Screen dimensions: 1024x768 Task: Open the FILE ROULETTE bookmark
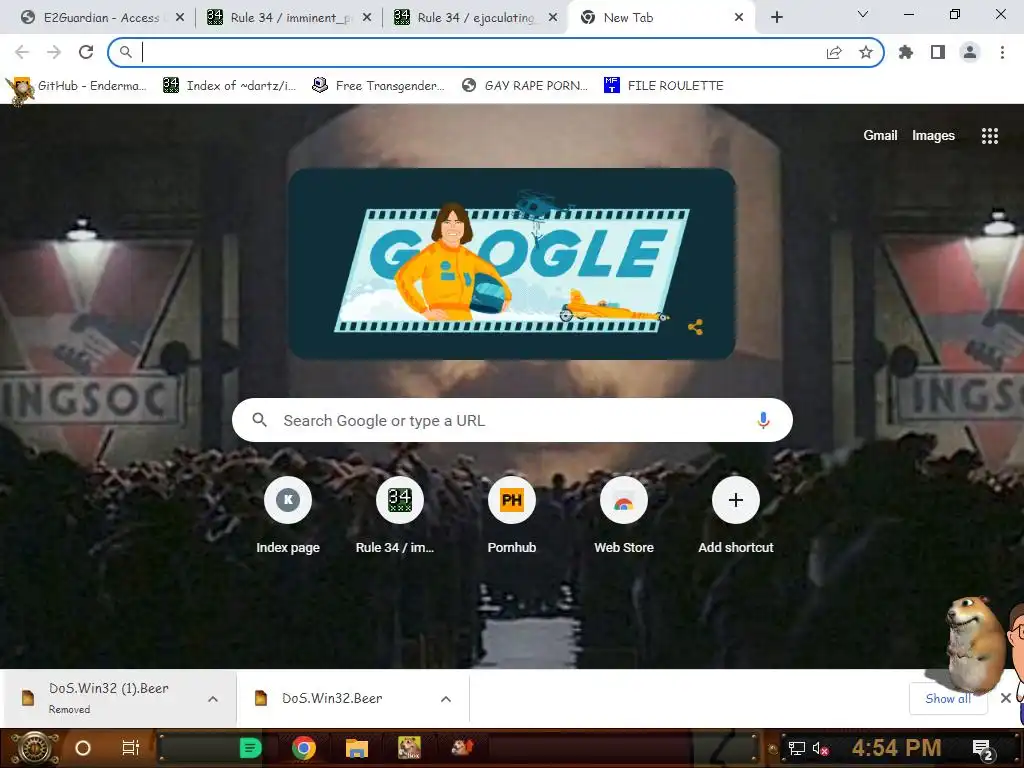pyautogui.click(x=664, y=86)
